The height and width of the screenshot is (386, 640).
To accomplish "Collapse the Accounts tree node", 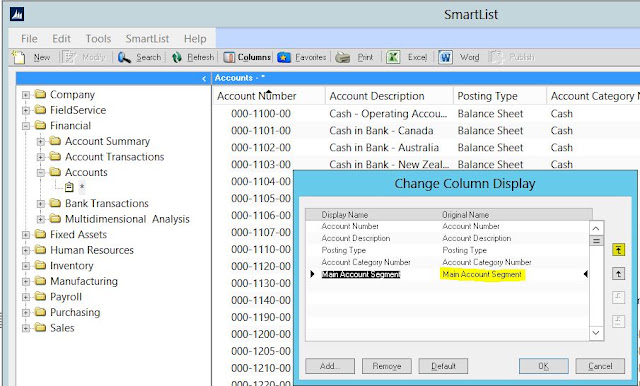I will click(x=40, y=173).
